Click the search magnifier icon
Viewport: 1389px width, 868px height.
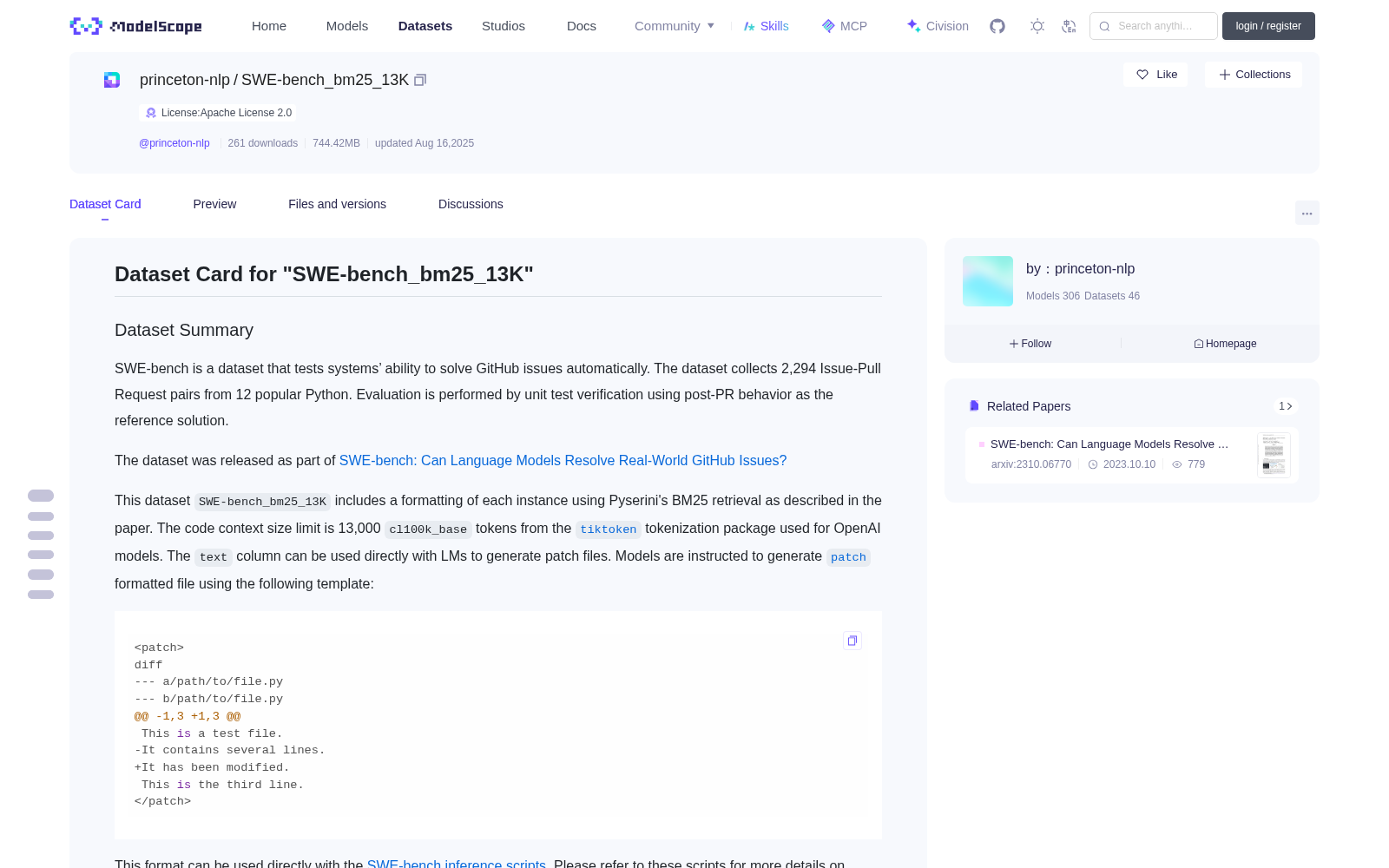click(x=1105, y=26)
